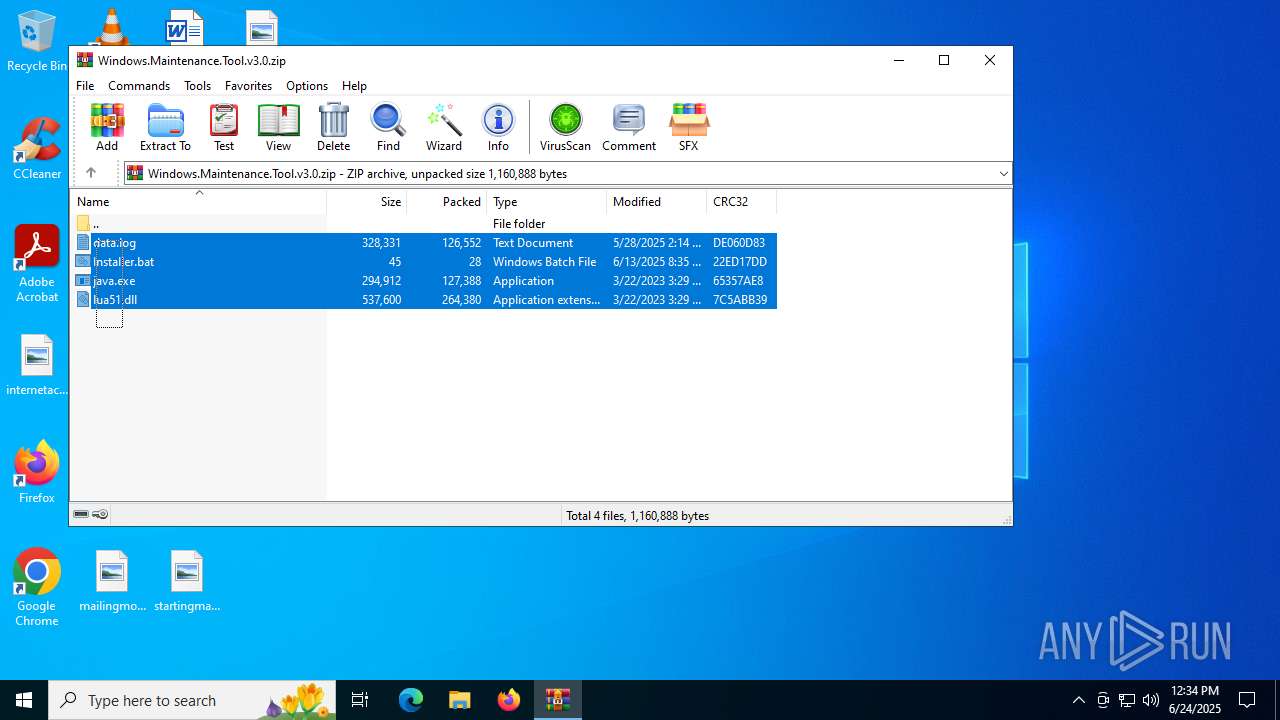This screenshot has width=1280, height=720.
Task: Open the Find magnifier tool
Action: (x=388, y=127)
